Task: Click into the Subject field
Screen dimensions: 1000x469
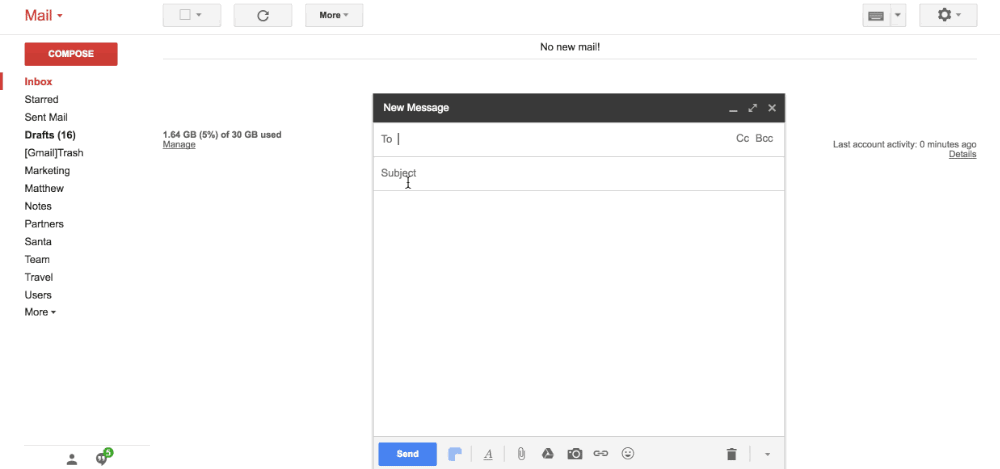Action: 560,173
